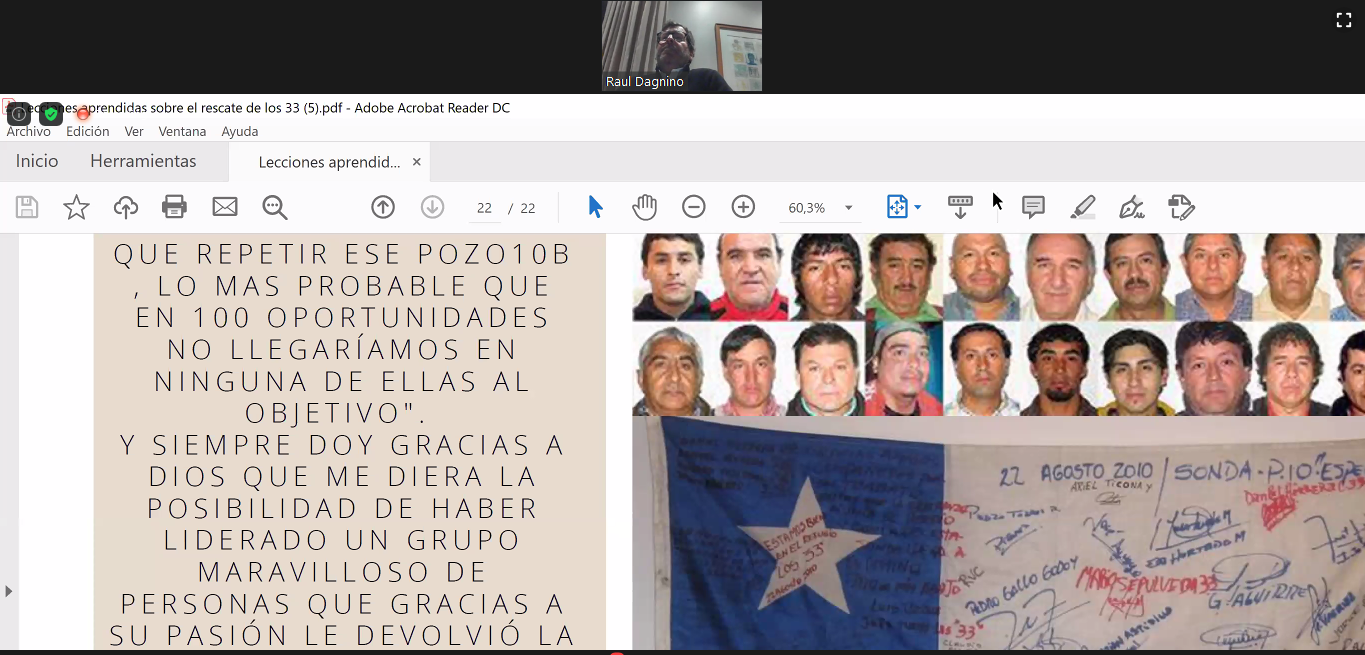Add a comment note icon
The height and width of the screenshot is (655, 1365).
[x=1033, y=207]
